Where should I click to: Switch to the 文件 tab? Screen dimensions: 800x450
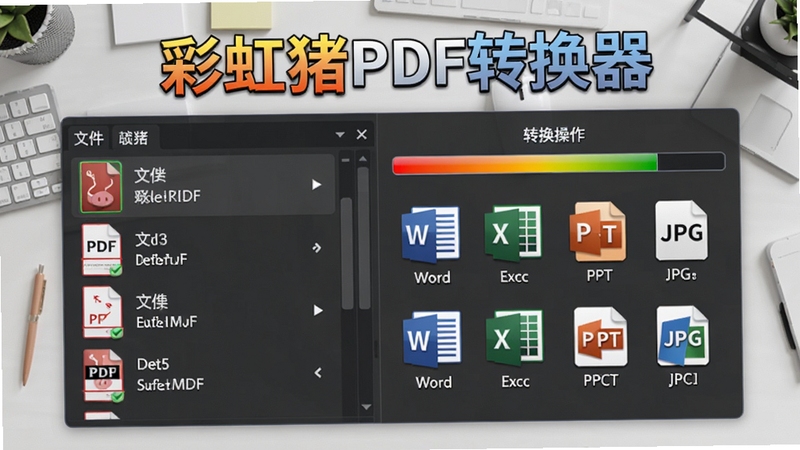point(89,138)
